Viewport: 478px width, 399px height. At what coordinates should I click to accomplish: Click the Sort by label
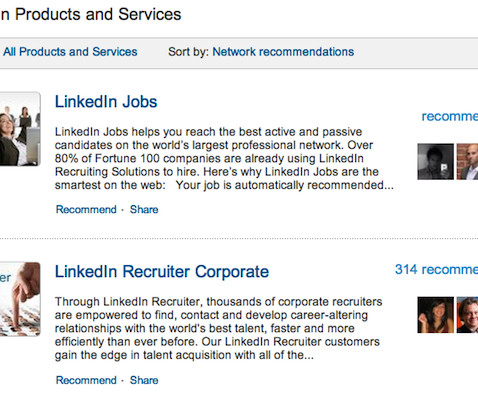pos(188,52)
